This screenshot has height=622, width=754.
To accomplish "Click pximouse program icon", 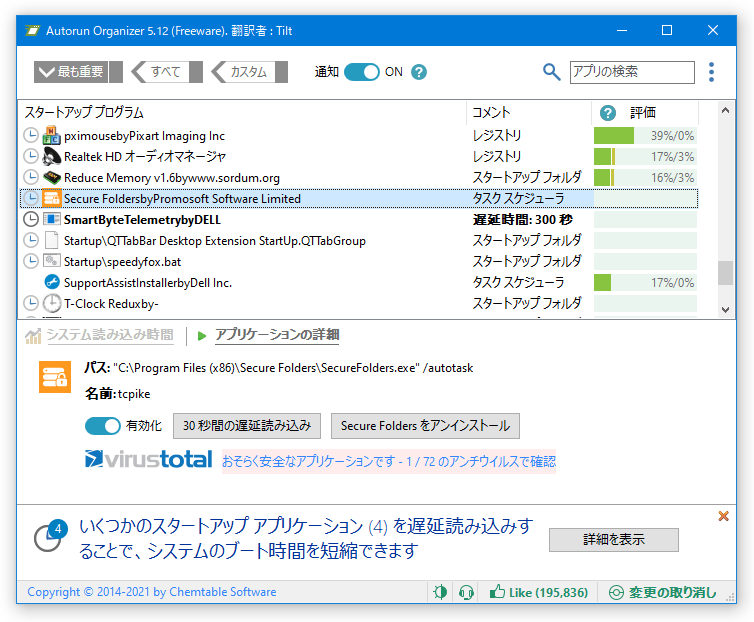I will tap(51, 136).
